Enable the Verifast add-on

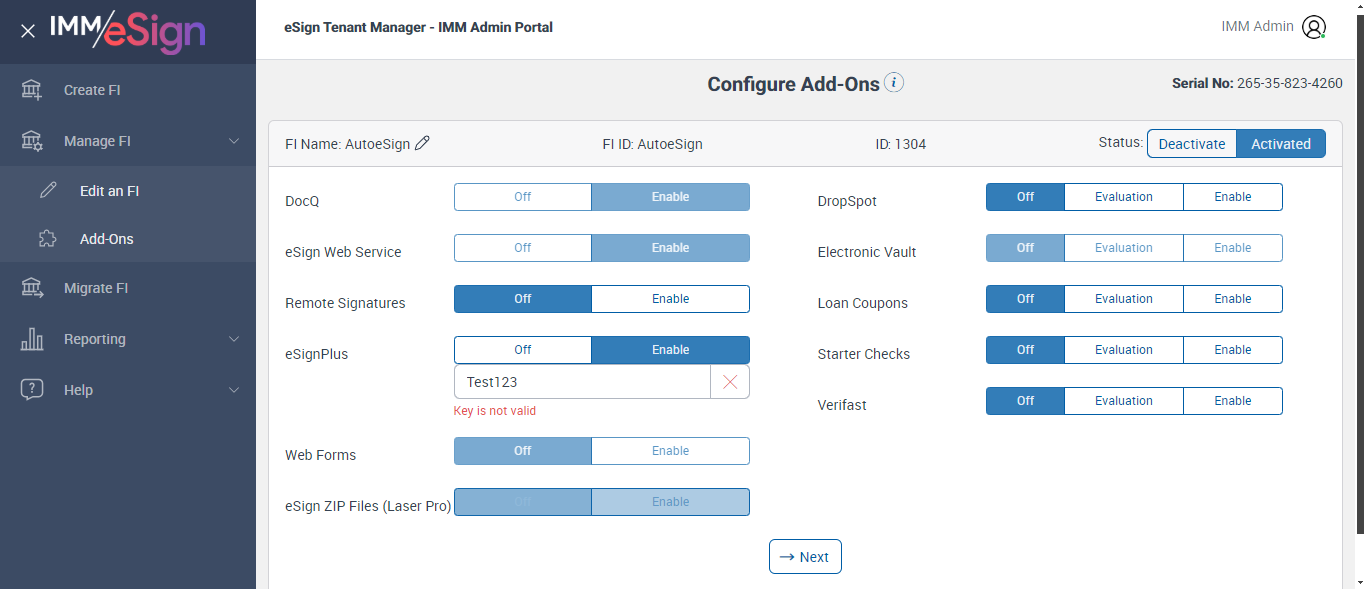[x=1232, y=401]
